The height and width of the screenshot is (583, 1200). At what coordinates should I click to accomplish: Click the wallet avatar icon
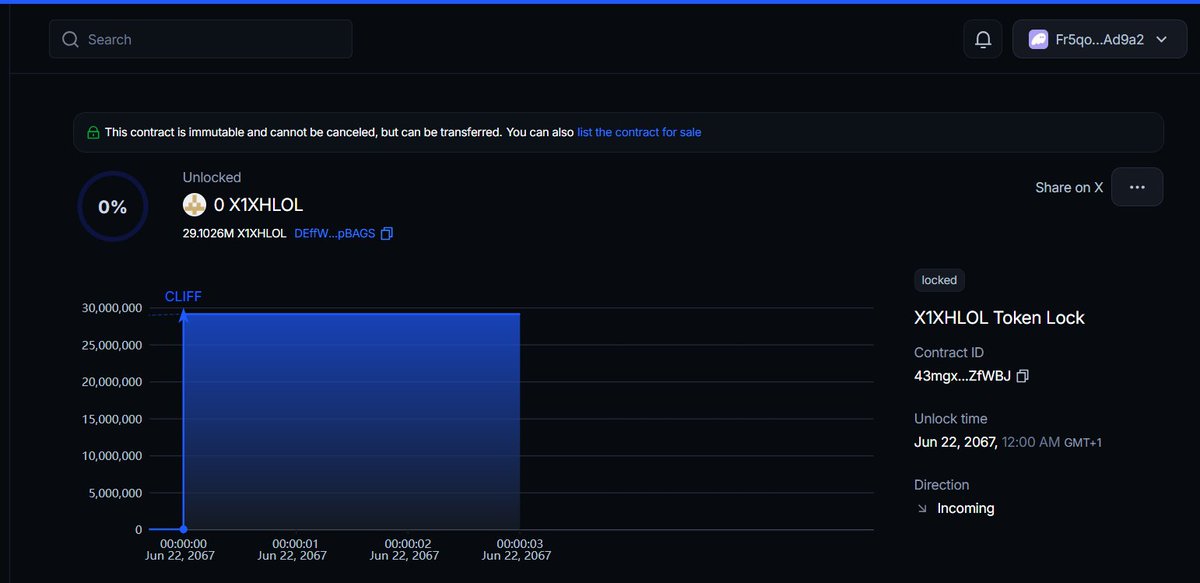(x=1038, y=40)
